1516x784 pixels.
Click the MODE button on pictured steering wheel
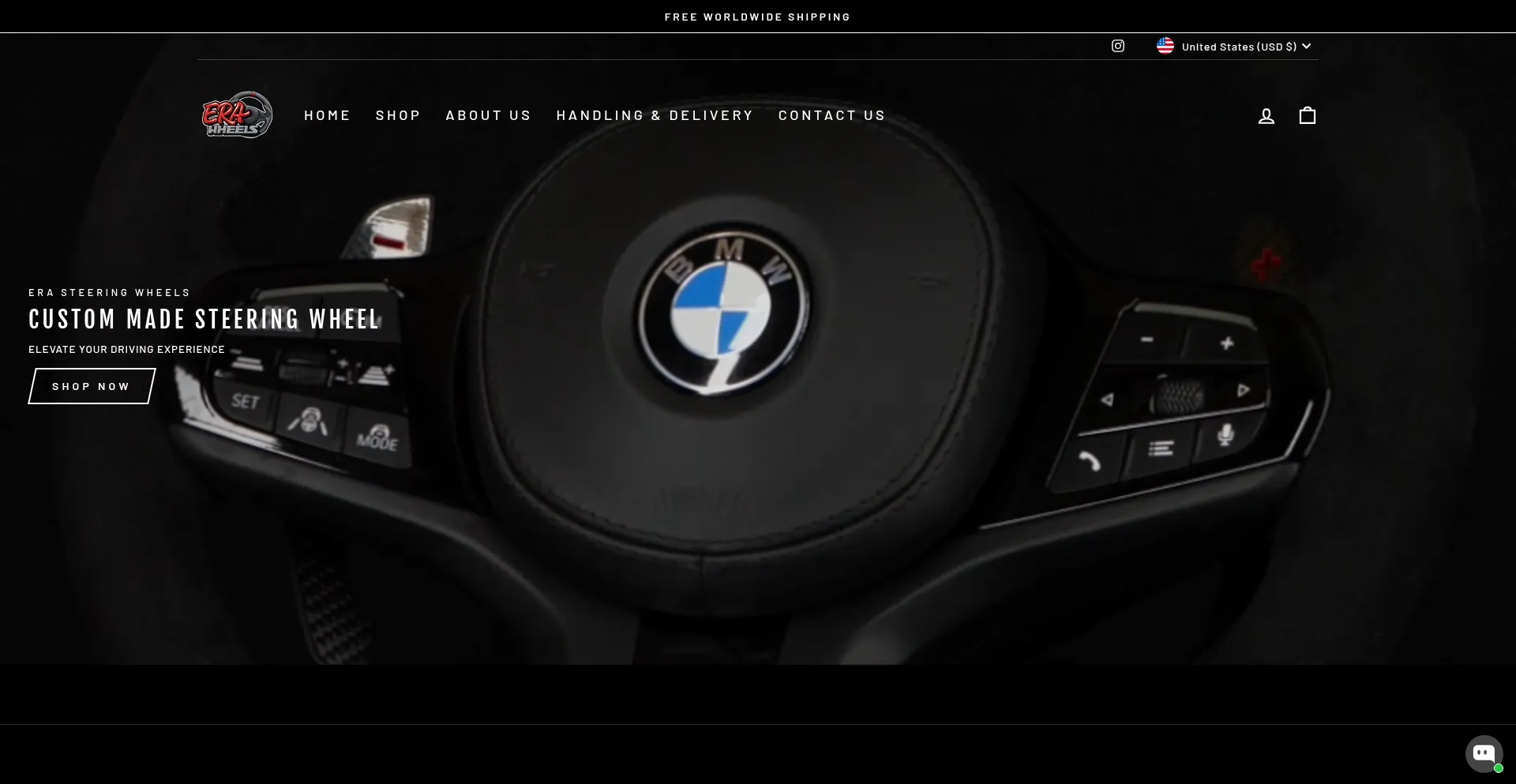[x=377, y=438]
